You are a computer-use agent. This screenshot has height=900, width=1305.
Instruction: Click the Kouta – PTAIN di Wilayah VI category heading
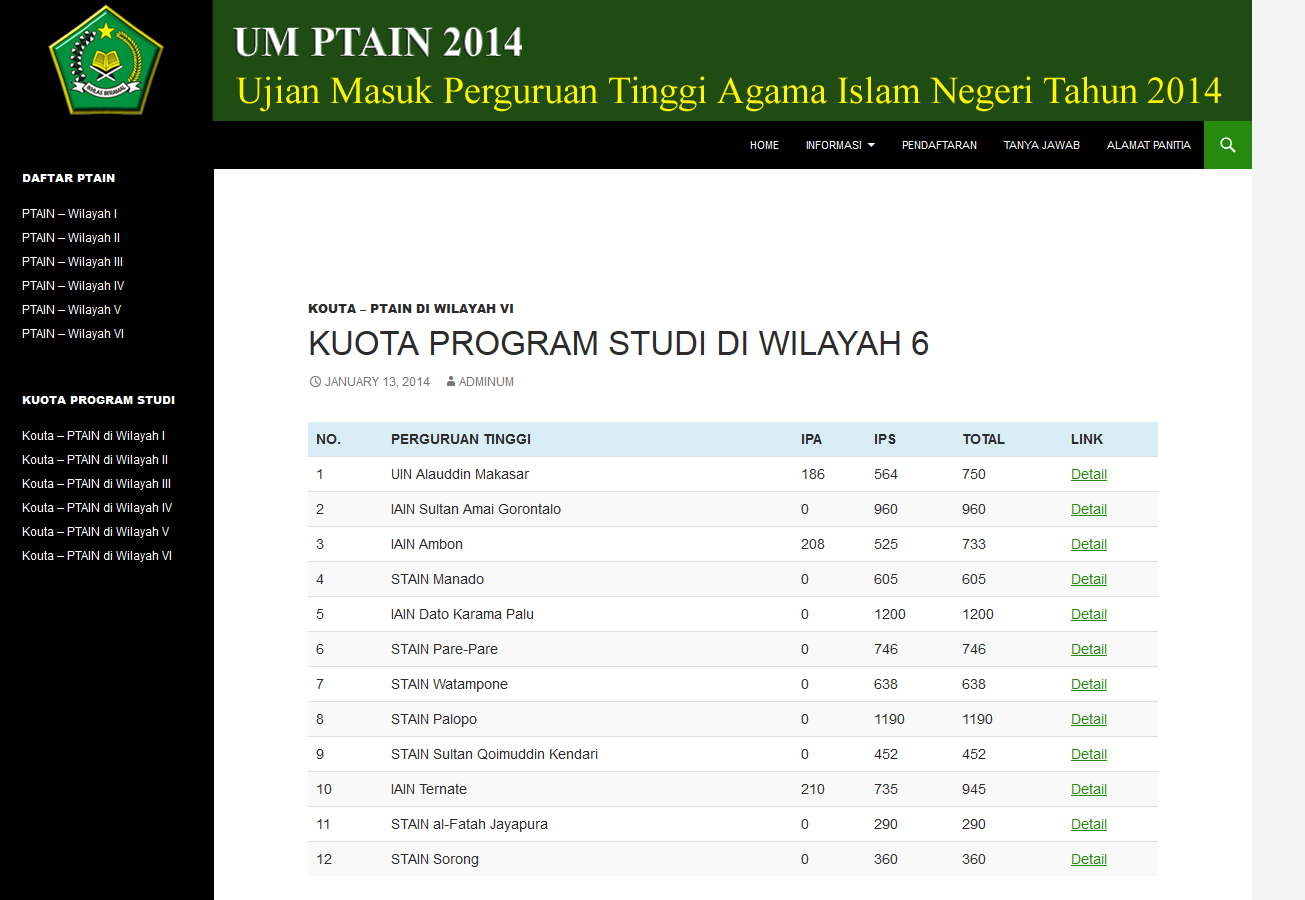(411, 309)
